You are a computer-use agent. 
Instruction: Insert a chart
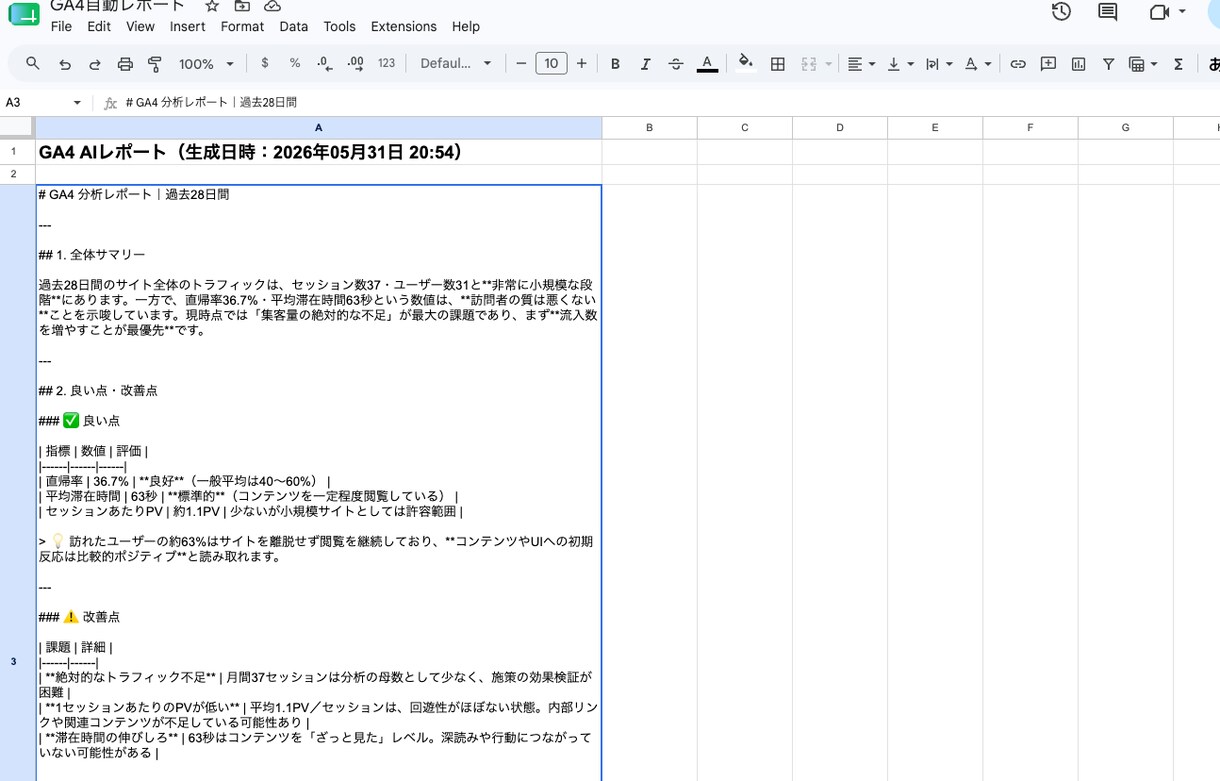[1078, 64]
